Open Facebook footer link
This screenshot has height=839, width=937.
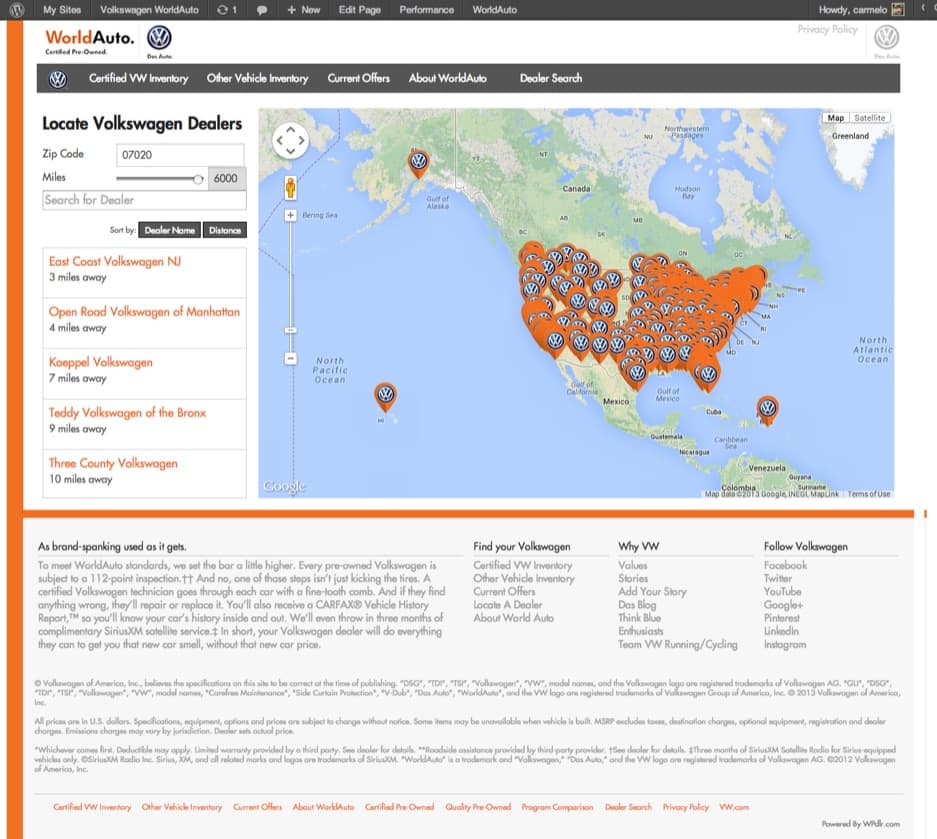pos(785,565)
